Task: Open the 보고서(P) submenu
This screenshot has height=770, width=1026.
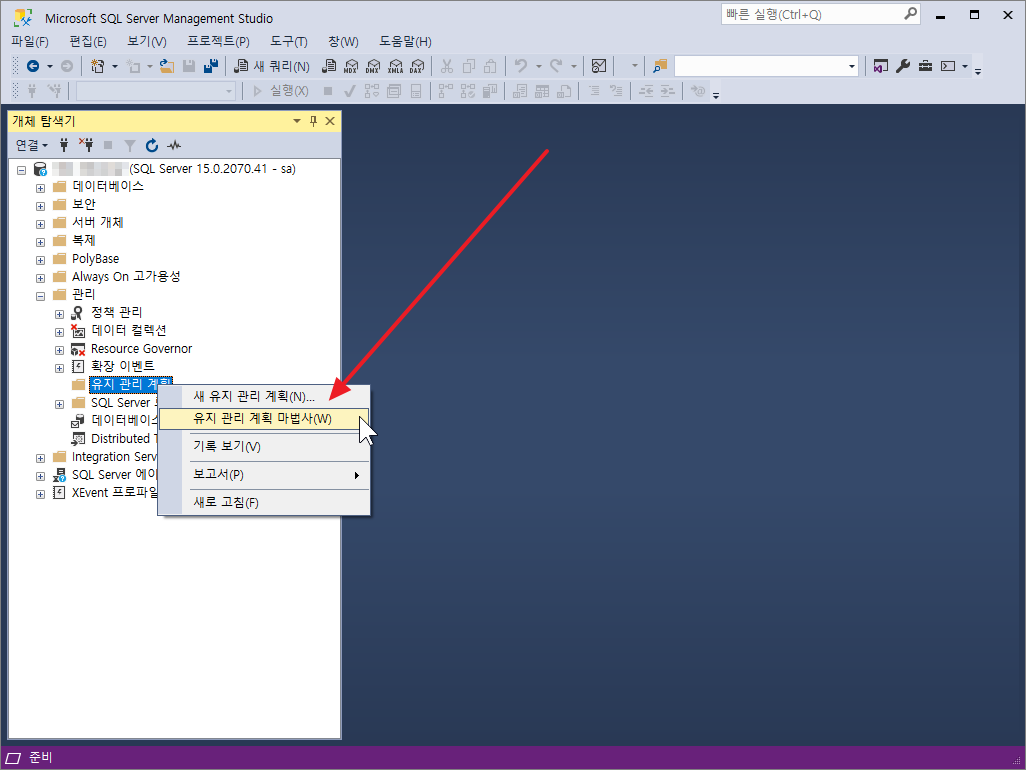Action: pyautogui.click(x=264, y=475)
